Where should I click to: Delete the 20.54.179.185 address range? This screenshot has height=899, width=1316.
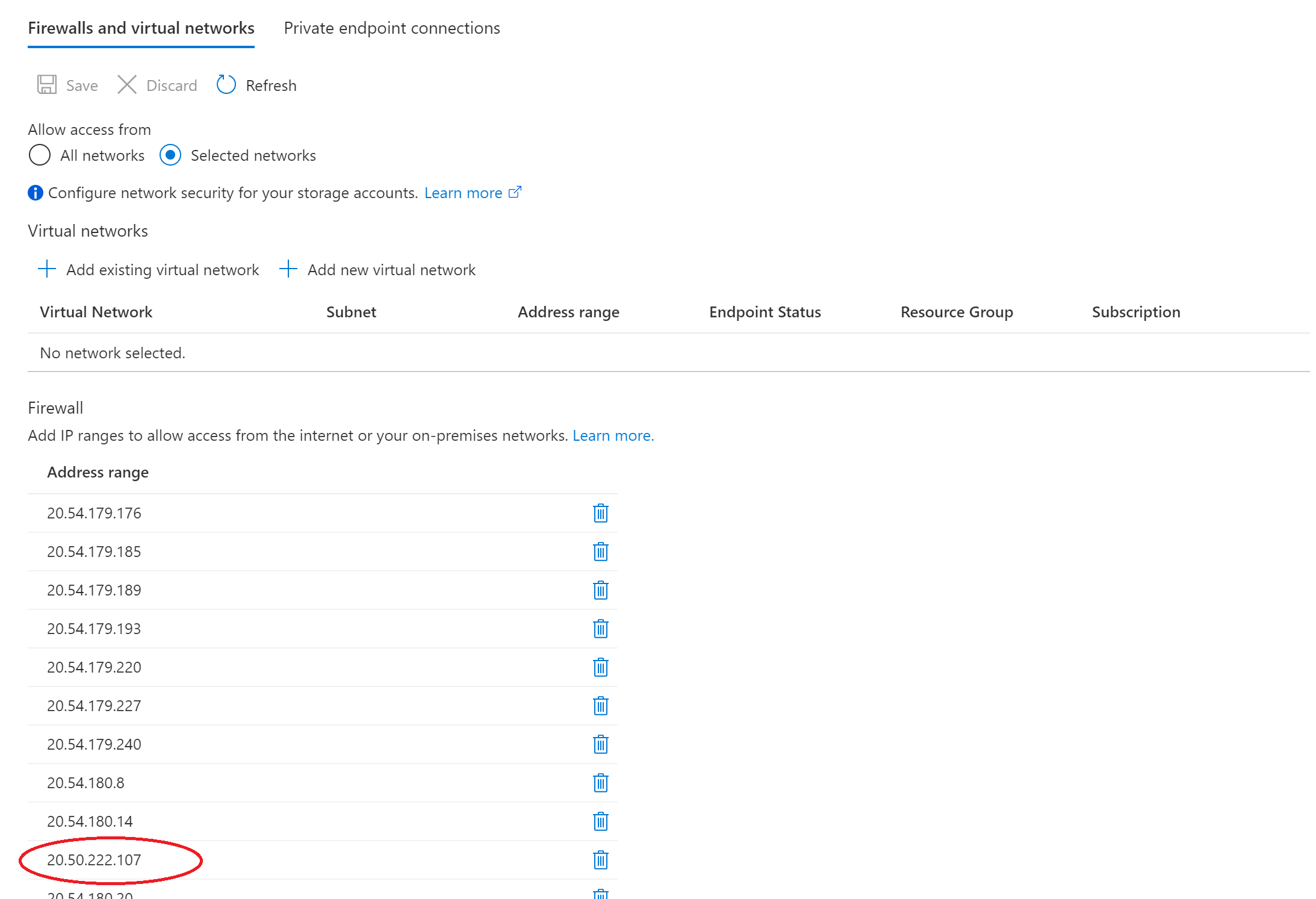pos(600,552)
